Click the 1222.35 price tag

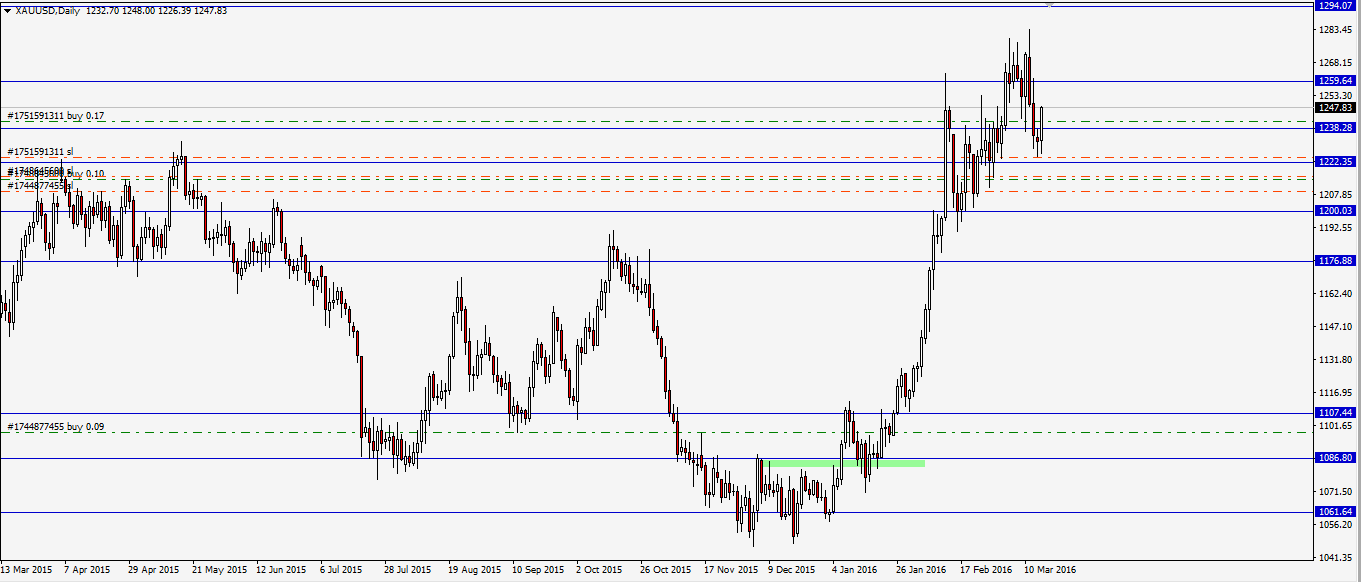[1336, 161]
